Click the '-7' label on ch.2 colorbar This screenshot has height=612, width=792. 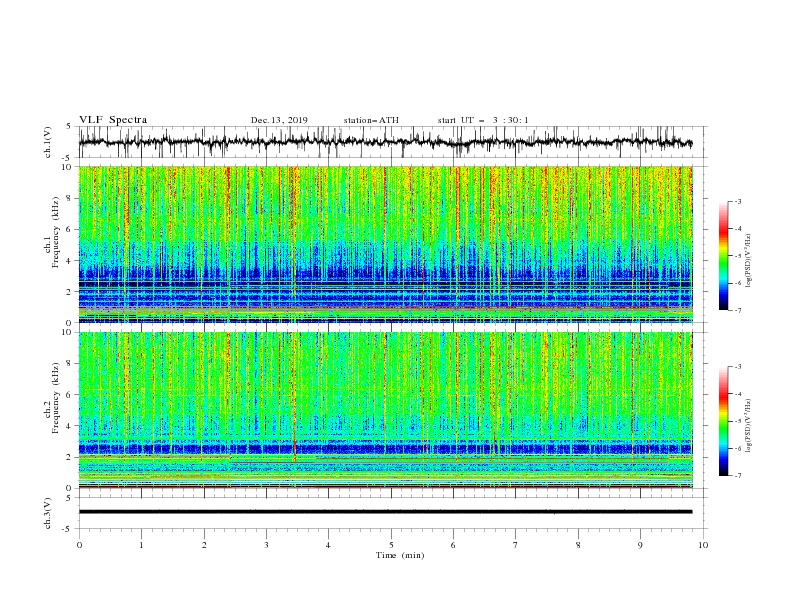(x=737, y=476)
